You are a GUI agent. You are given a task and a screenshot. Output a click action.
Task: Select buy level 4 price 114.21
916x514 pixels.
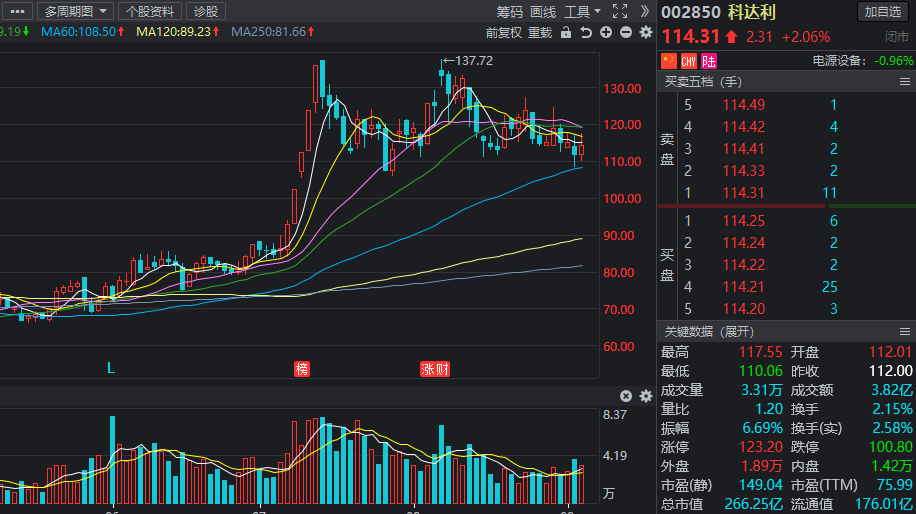(x=744, y=287)
